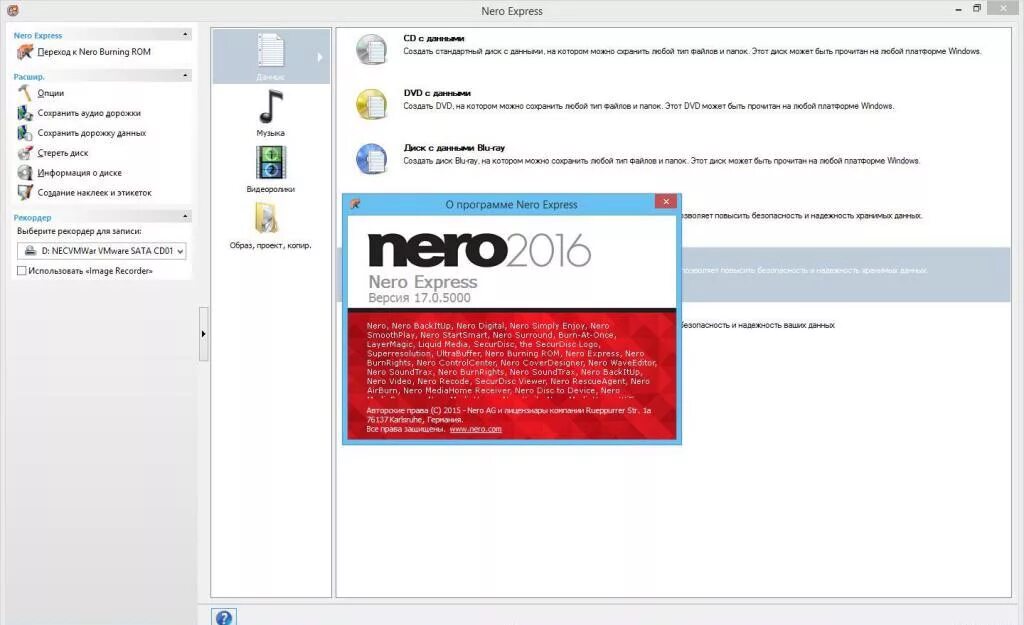Click the Музыка category label

click(270, 133)
